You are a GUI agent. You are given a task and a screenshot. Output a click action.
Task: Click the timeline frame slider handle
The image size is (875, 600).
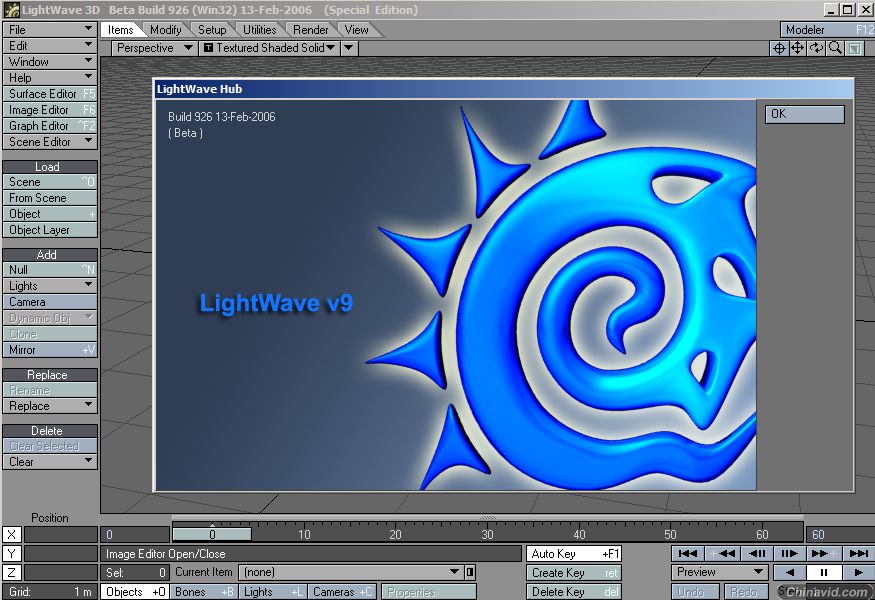(x=212, y=534)
